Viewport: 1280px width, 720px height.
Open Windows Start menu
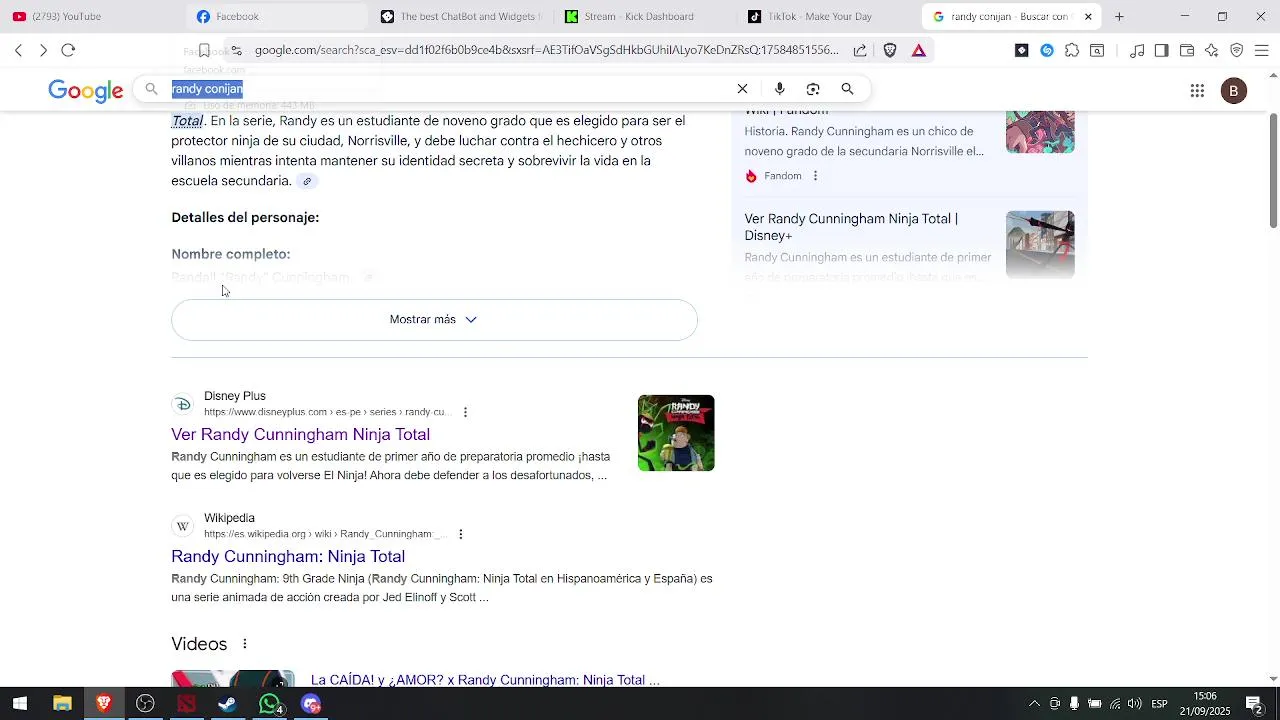(x=20, y=704)
